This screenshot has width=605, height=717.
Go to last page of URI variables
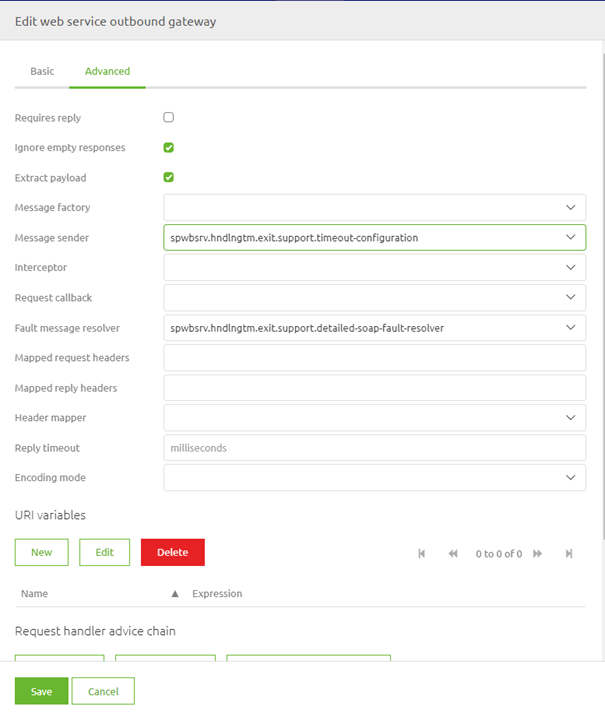click(x=569, y=554)
